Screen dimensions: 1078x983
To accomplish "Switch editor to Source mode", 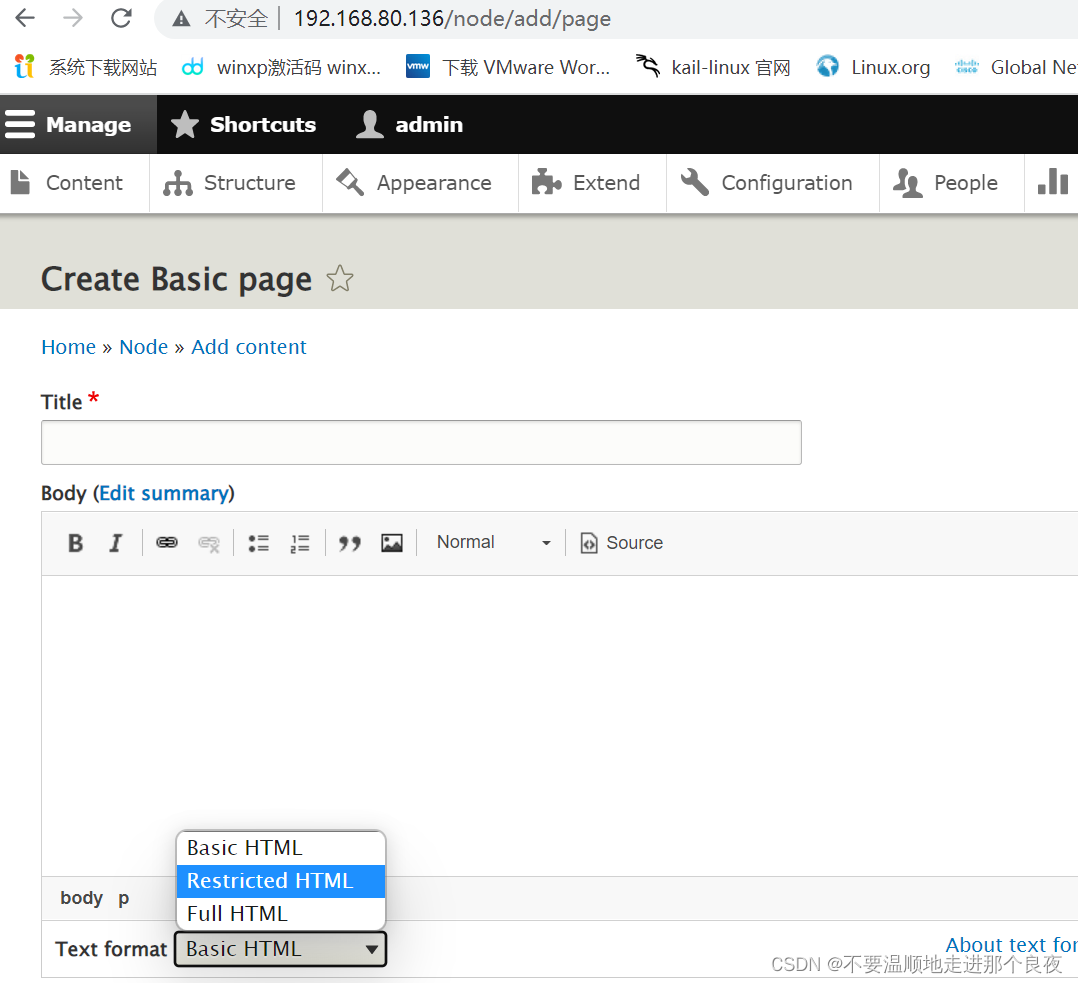I will (x=622, y=543).
